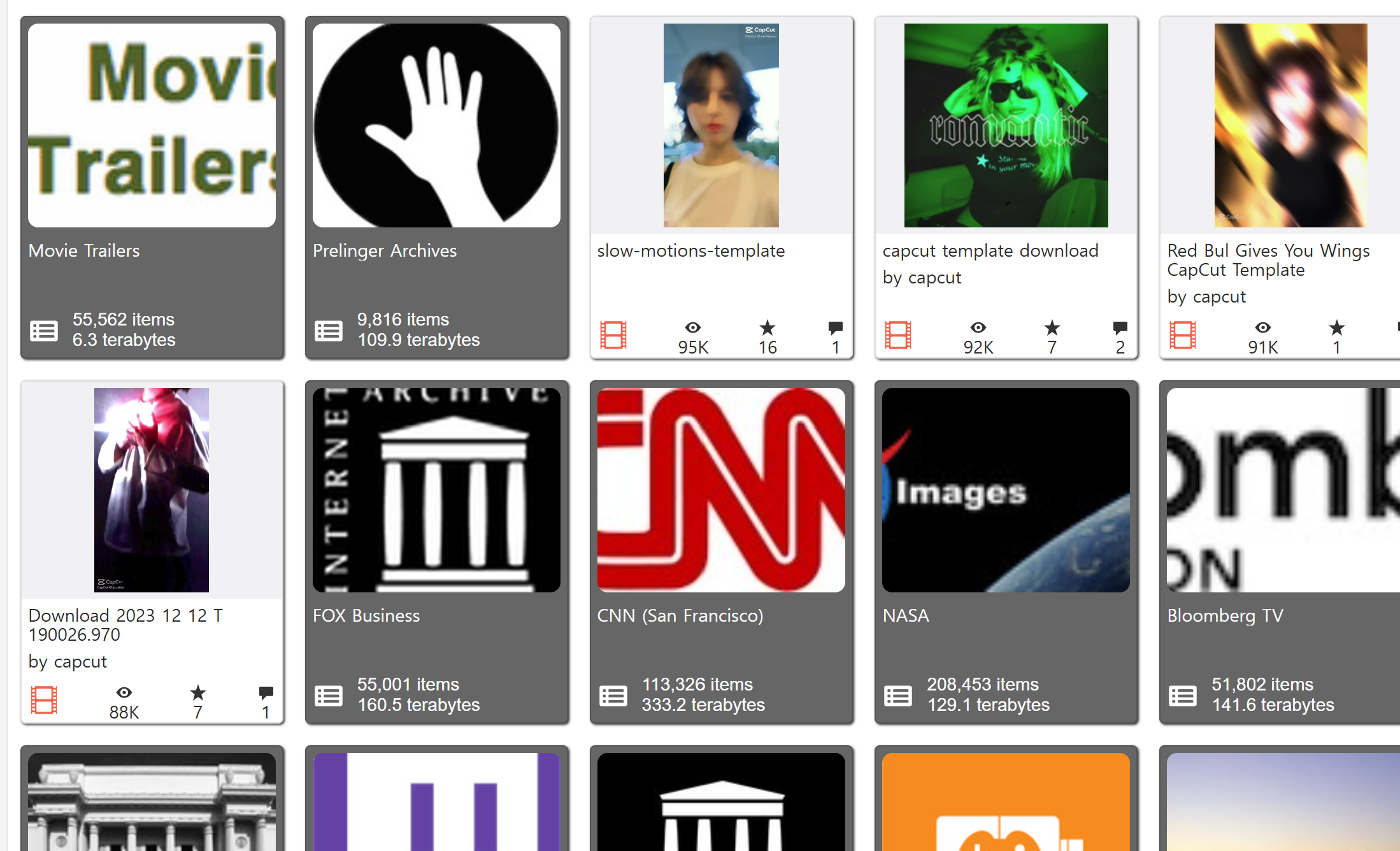Screen dimensions: 1400x851
Task: Click the Bloomberg TV logo thumbnail
Action: point(1283,490)
